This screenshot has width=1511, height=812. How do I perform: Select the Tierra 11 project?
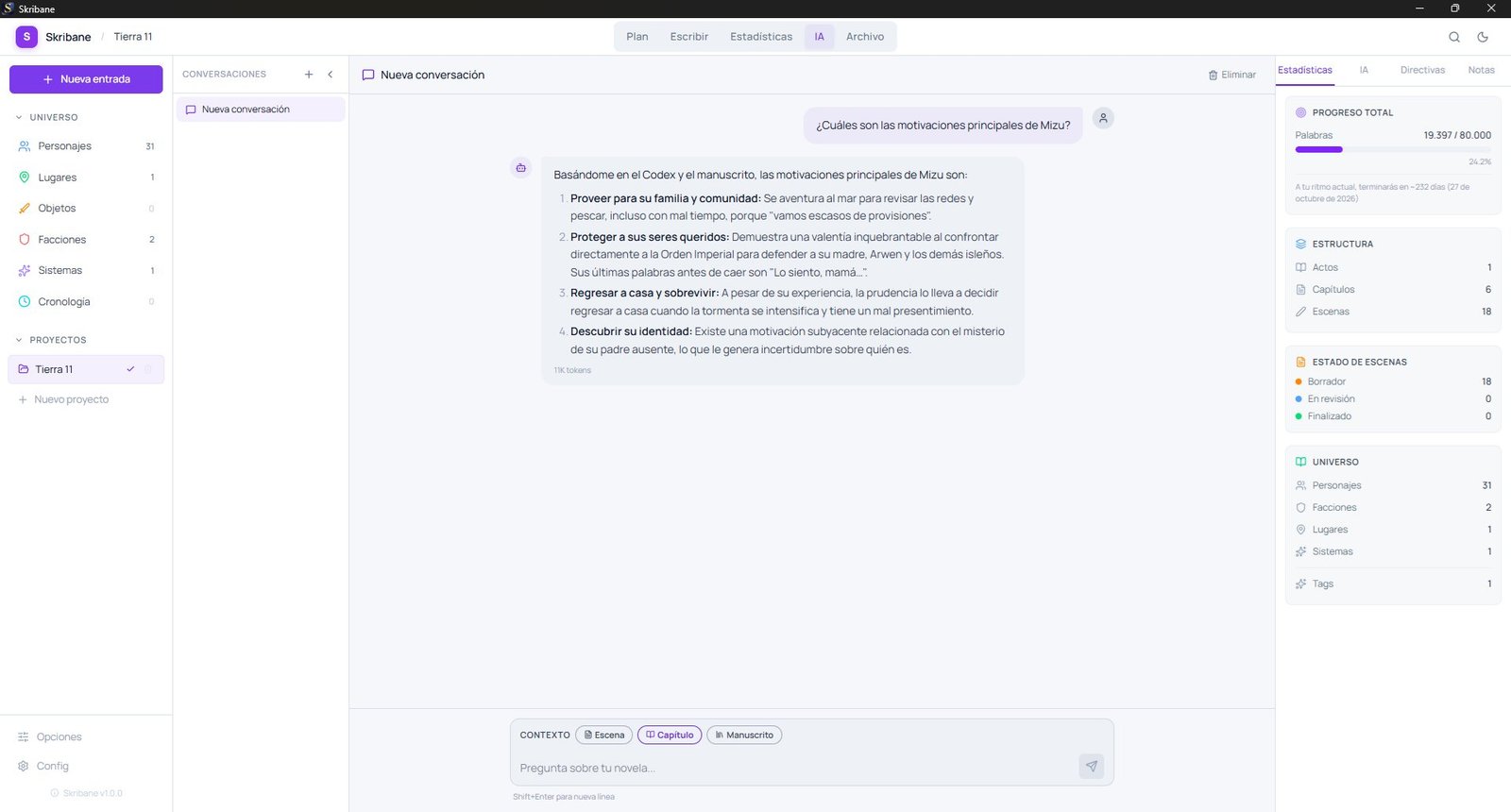coord(86,369)
